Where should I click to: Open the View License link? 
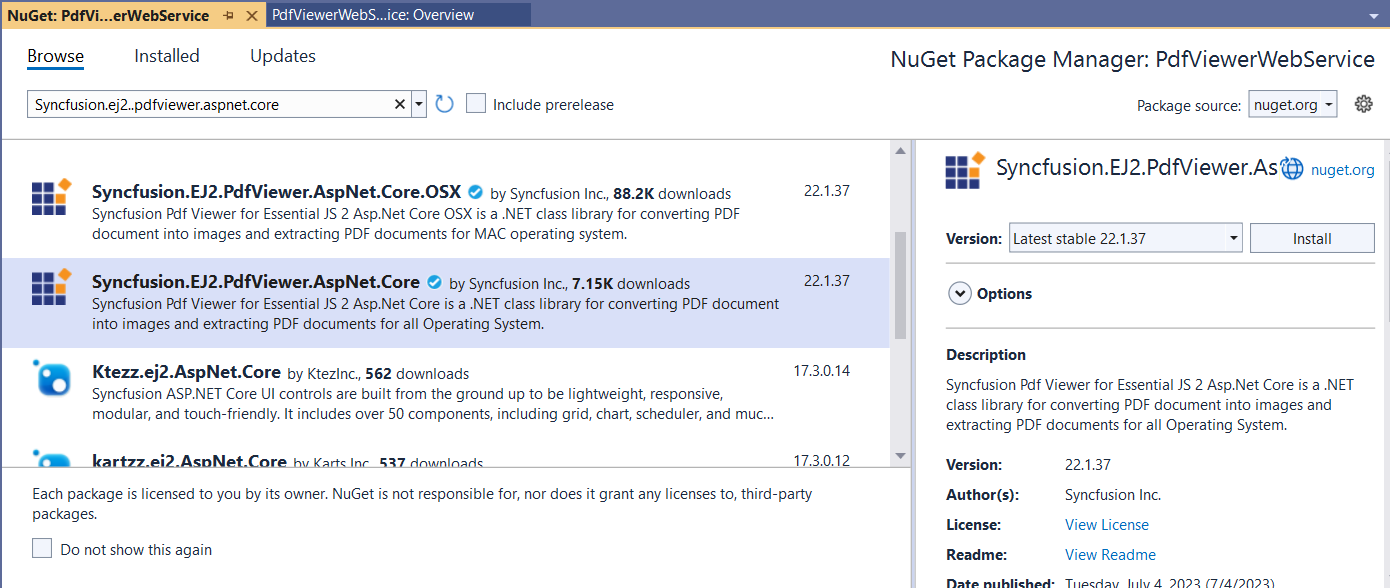click(x=1106, y=524)
